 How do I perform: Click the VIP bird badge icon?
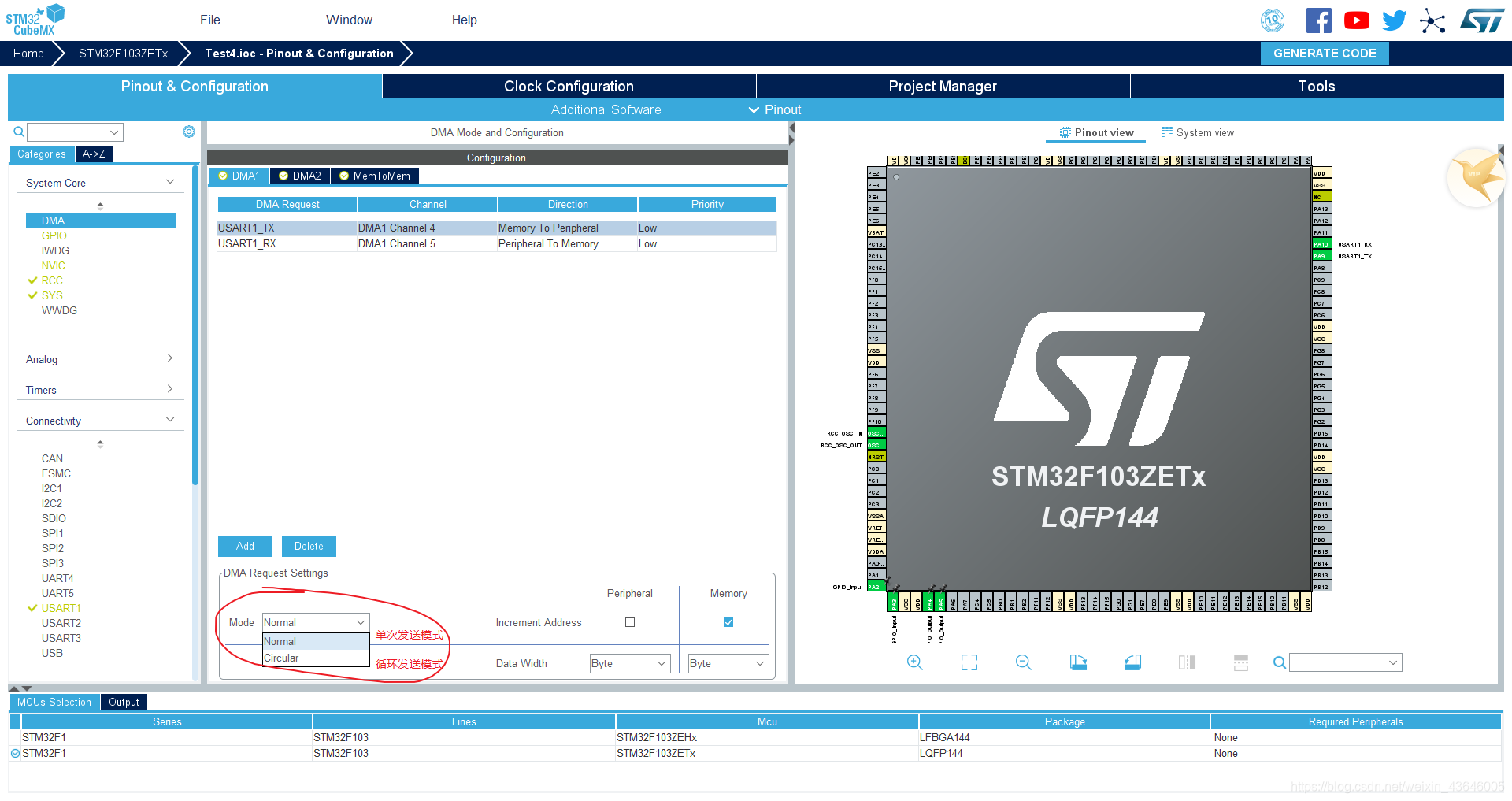(1476, 177)
